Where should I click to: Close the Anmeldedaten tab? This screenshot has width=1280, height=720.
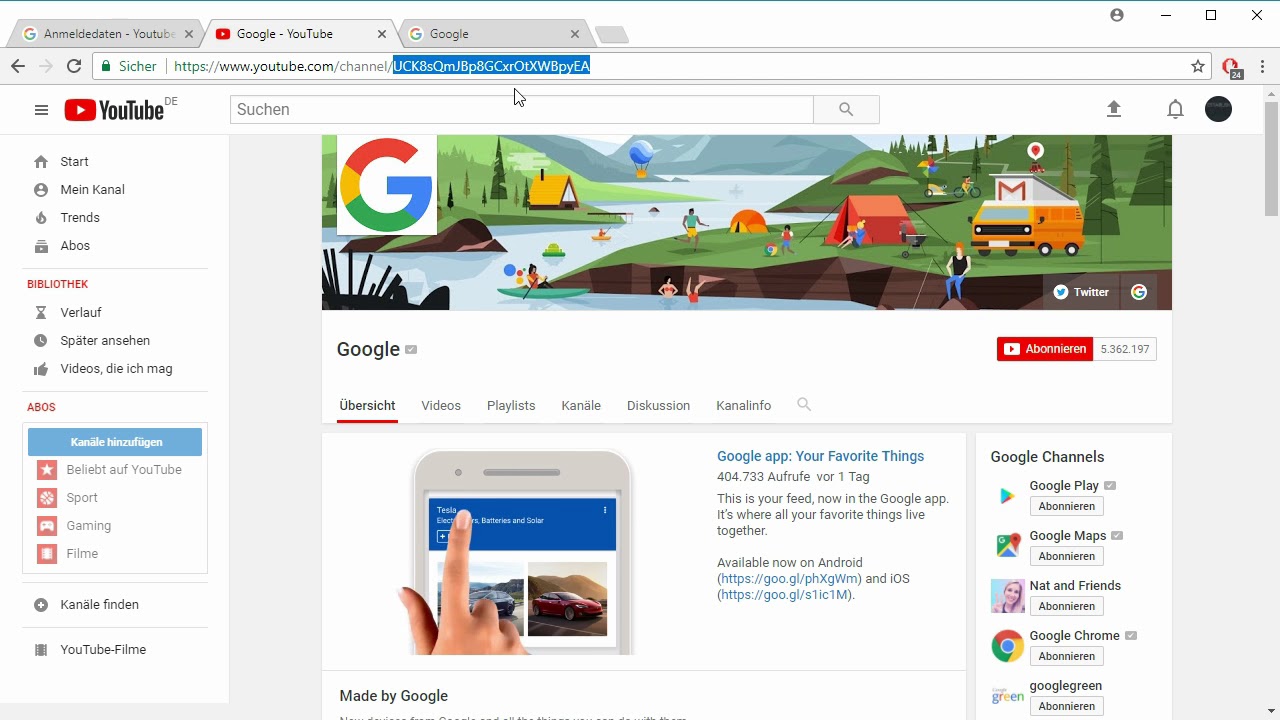coord(189,34)
